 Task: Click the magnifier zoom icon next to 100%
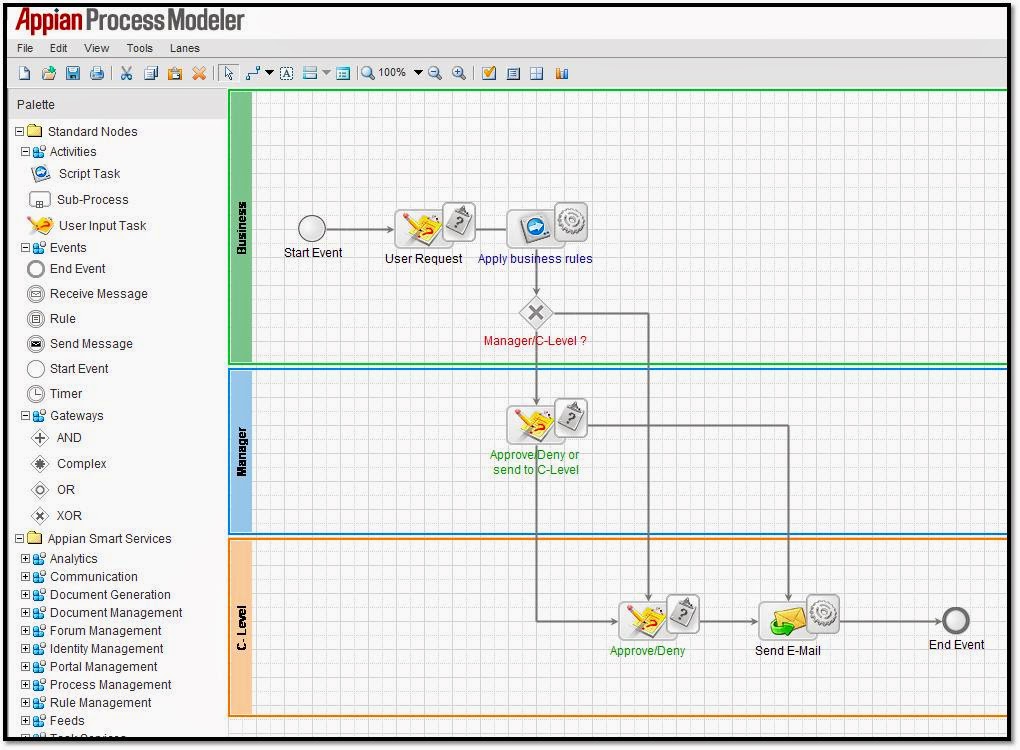pyautogui.click(x=368, y=73)
